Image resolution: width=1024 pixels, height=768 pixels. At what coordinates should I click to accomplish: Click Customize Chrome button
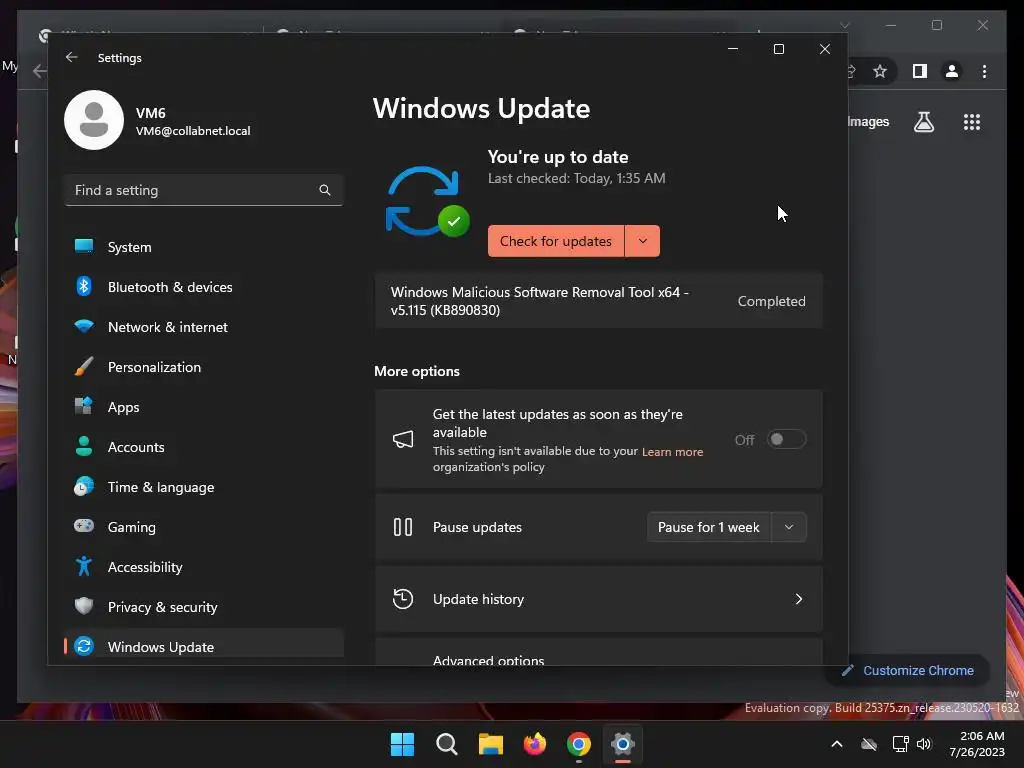coord(908,670)
